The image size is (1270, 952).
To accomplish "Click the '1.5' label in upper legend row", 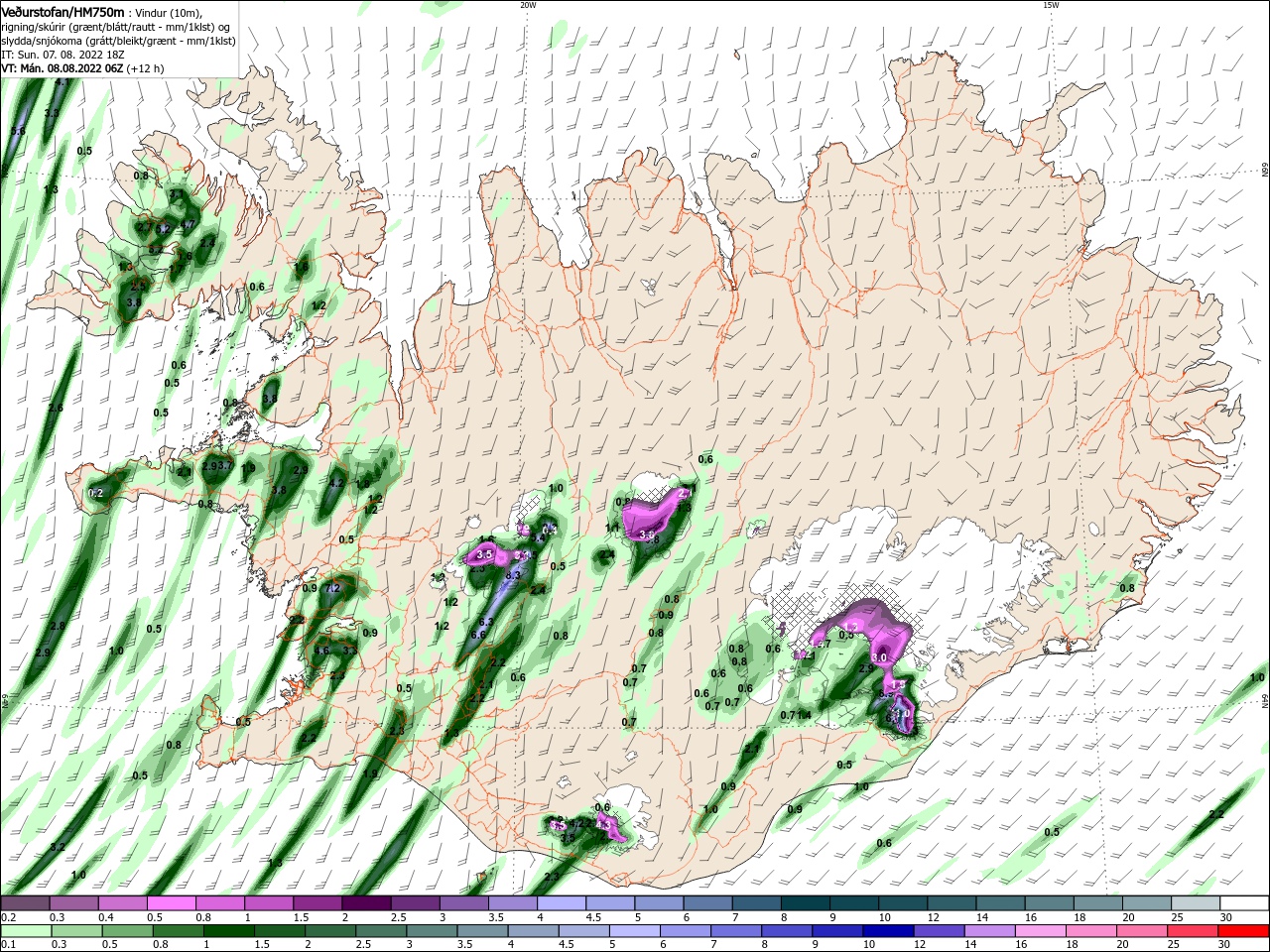I will click(301, 917).
